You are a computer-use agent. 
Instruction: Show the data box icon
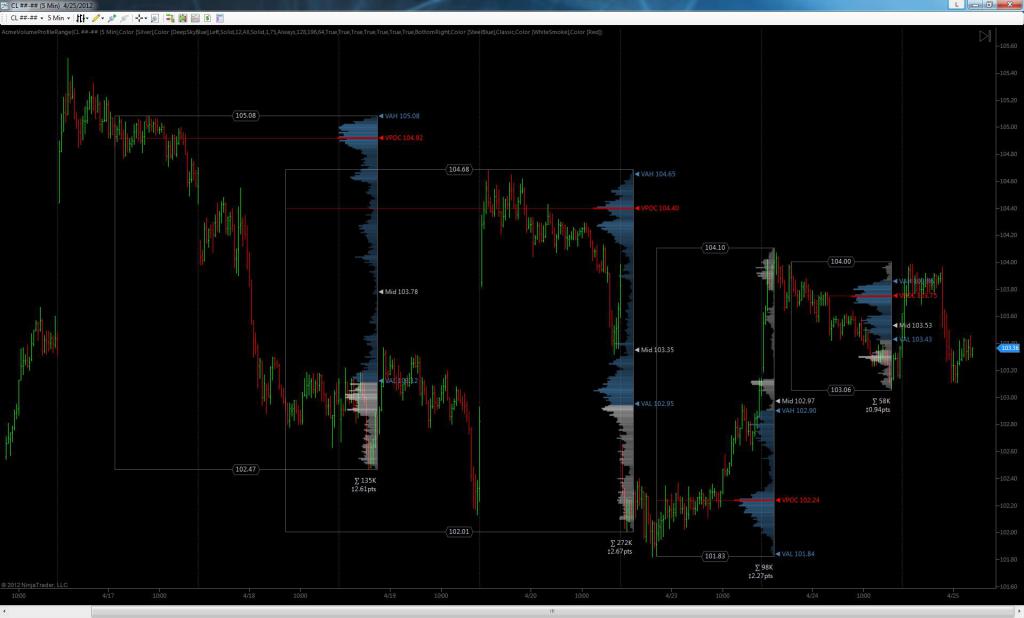155,18
